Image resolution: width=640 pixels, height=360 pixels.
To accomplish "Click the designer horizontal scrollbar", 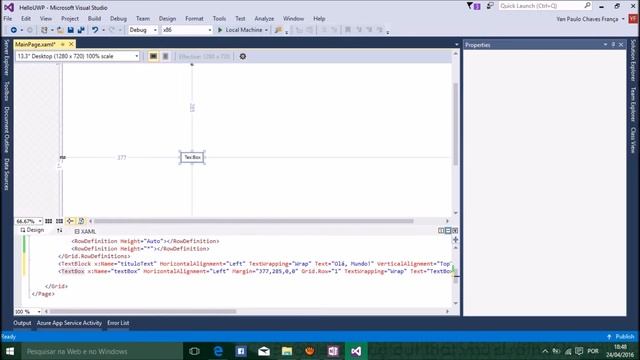I will pyautogui.click(x=253, y=221).
